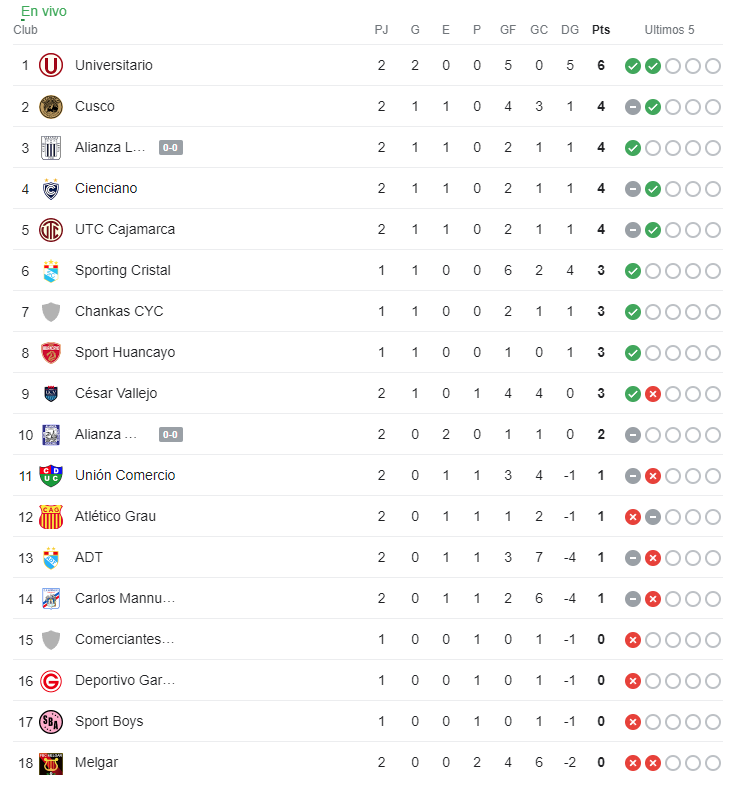Open the Chankas CYC team link
Viewport: 739px width, 788px height.
point(119,311)
